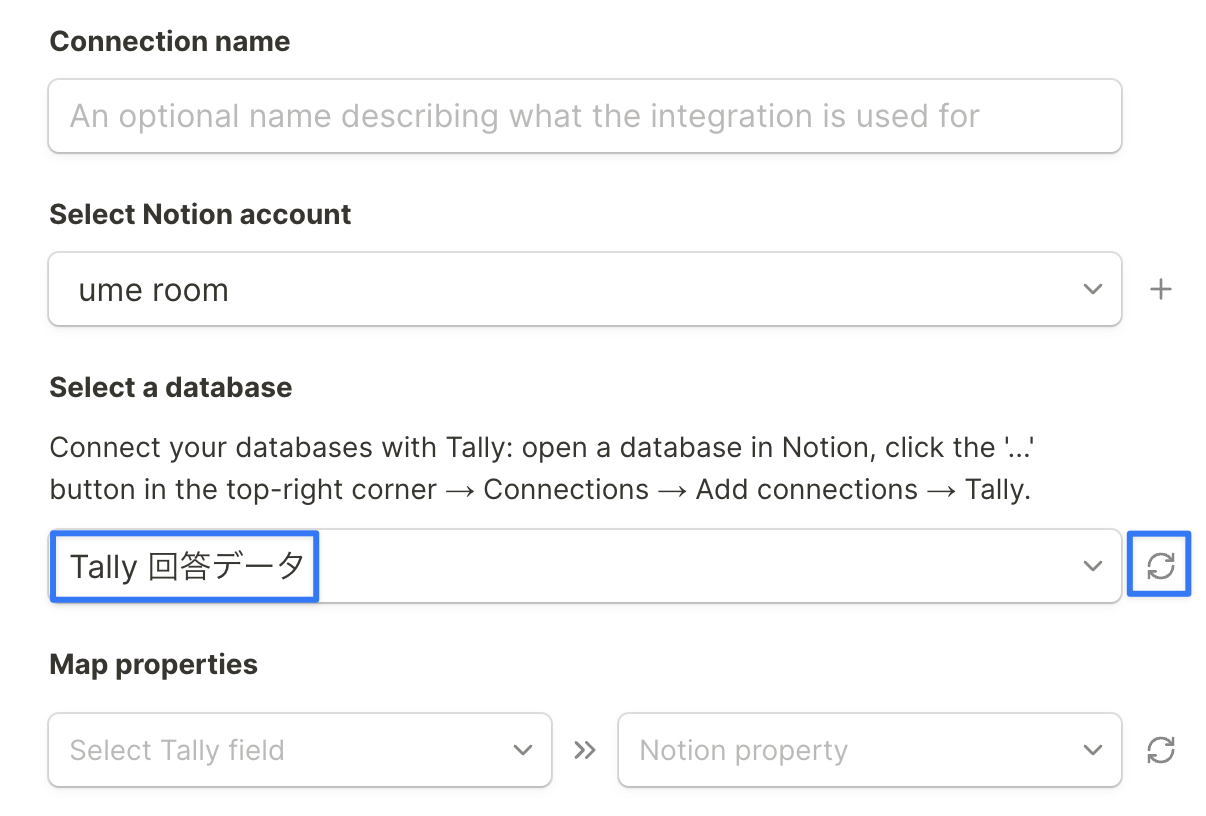
Task: Add a new Notion account with plus icon
Action: click(1161, 290)
